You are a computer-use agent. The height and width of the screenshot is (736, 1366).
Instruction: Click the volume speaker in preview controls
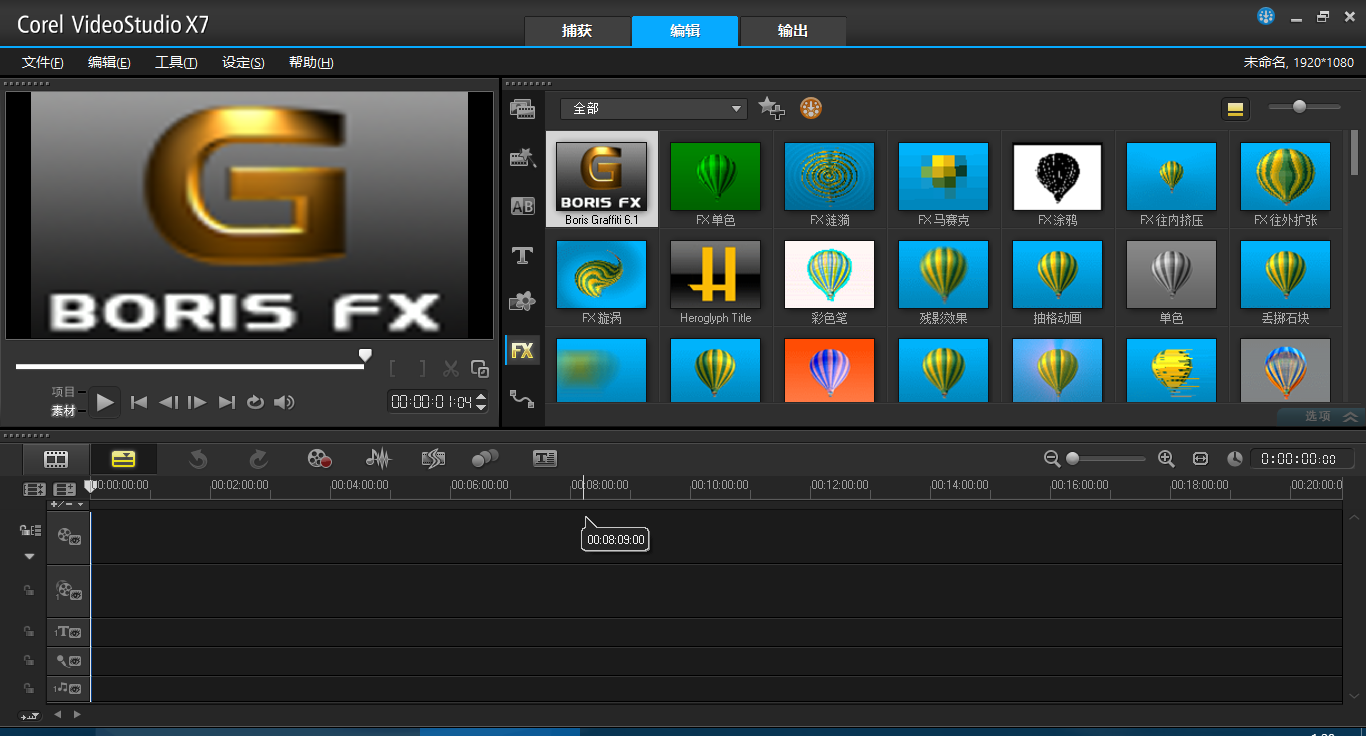click(285, 402)
